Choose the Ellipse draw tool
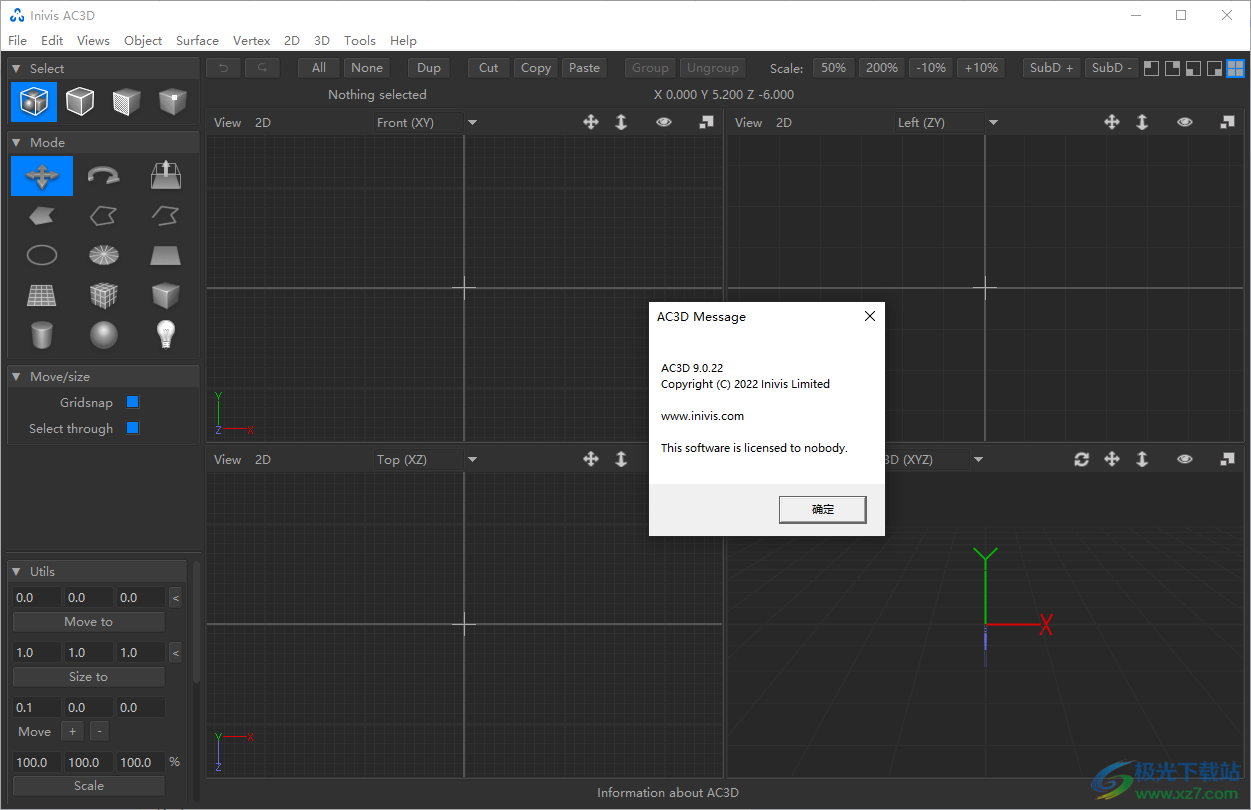 tap(42, 255)
